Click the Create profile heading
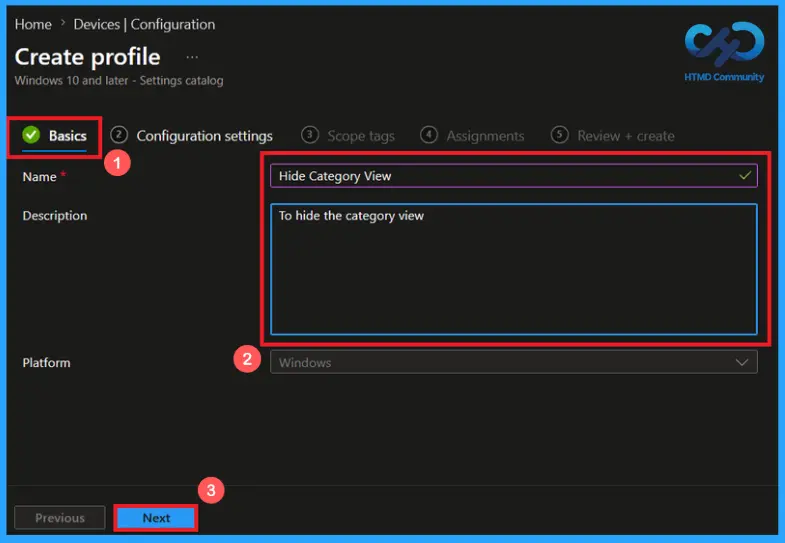The width and height of the screenshot is (785, 543). [88, 57]
